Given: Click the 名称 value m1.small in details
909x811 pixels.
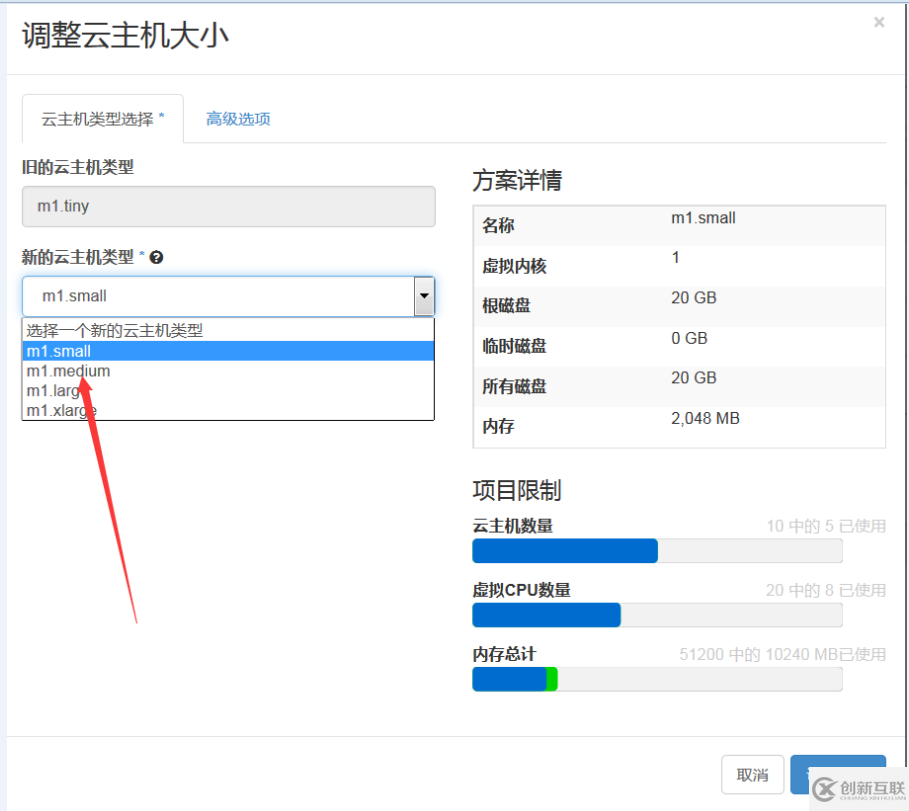Looking at the screenshot, I should (703, 218).
